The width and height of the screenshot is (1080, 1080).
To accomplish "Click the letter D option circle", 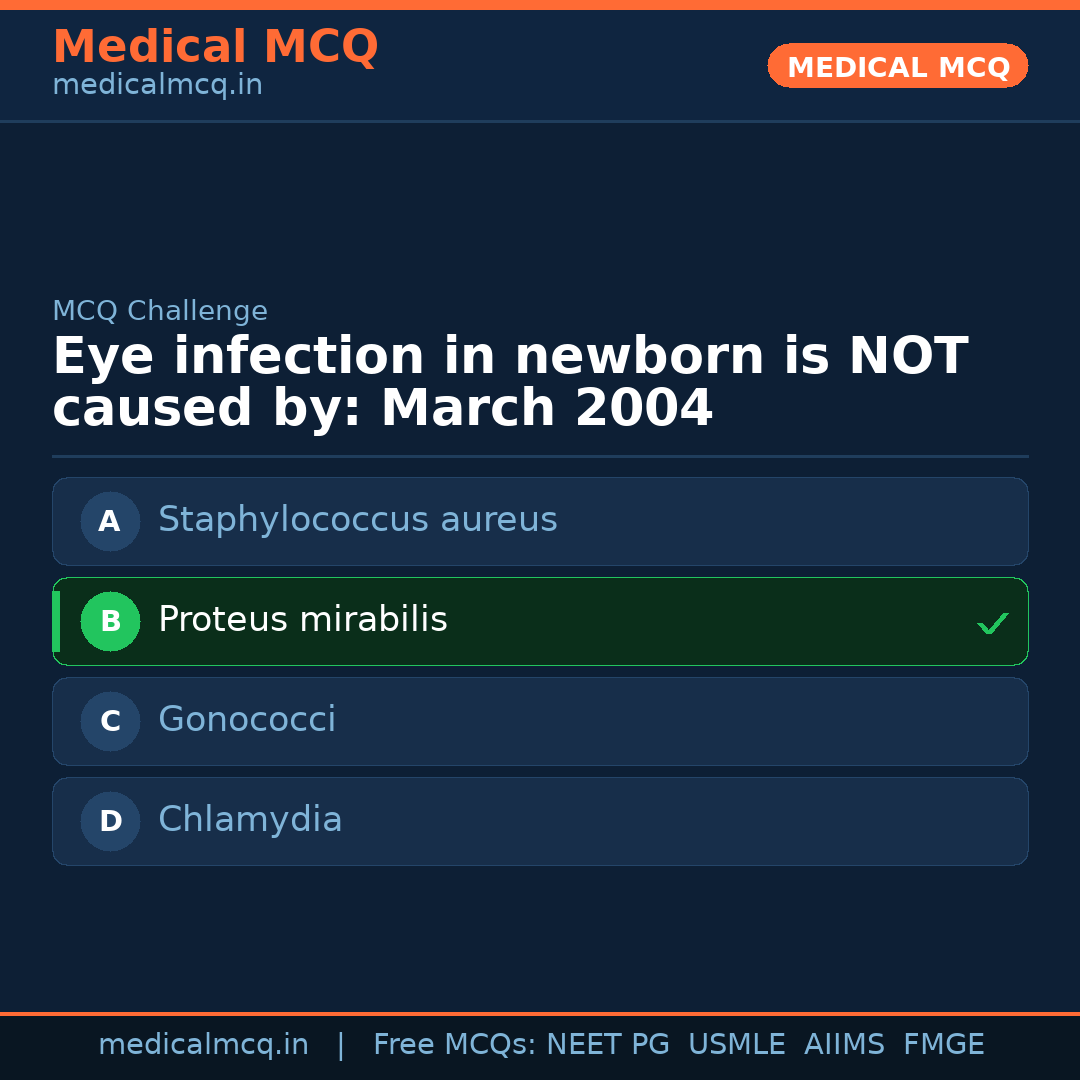I will [110, 821].
